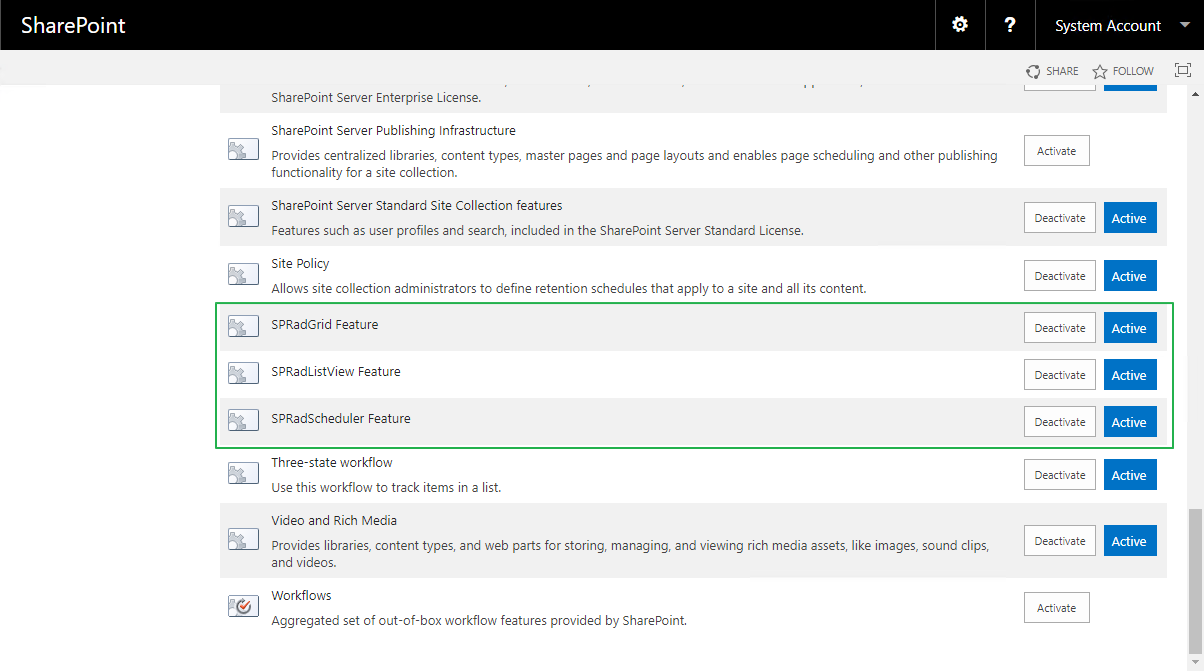Activate SharePoint Server Publishing Infrastructure
This screenshot has height=671, width=1204.
(x=1056, y=151)
